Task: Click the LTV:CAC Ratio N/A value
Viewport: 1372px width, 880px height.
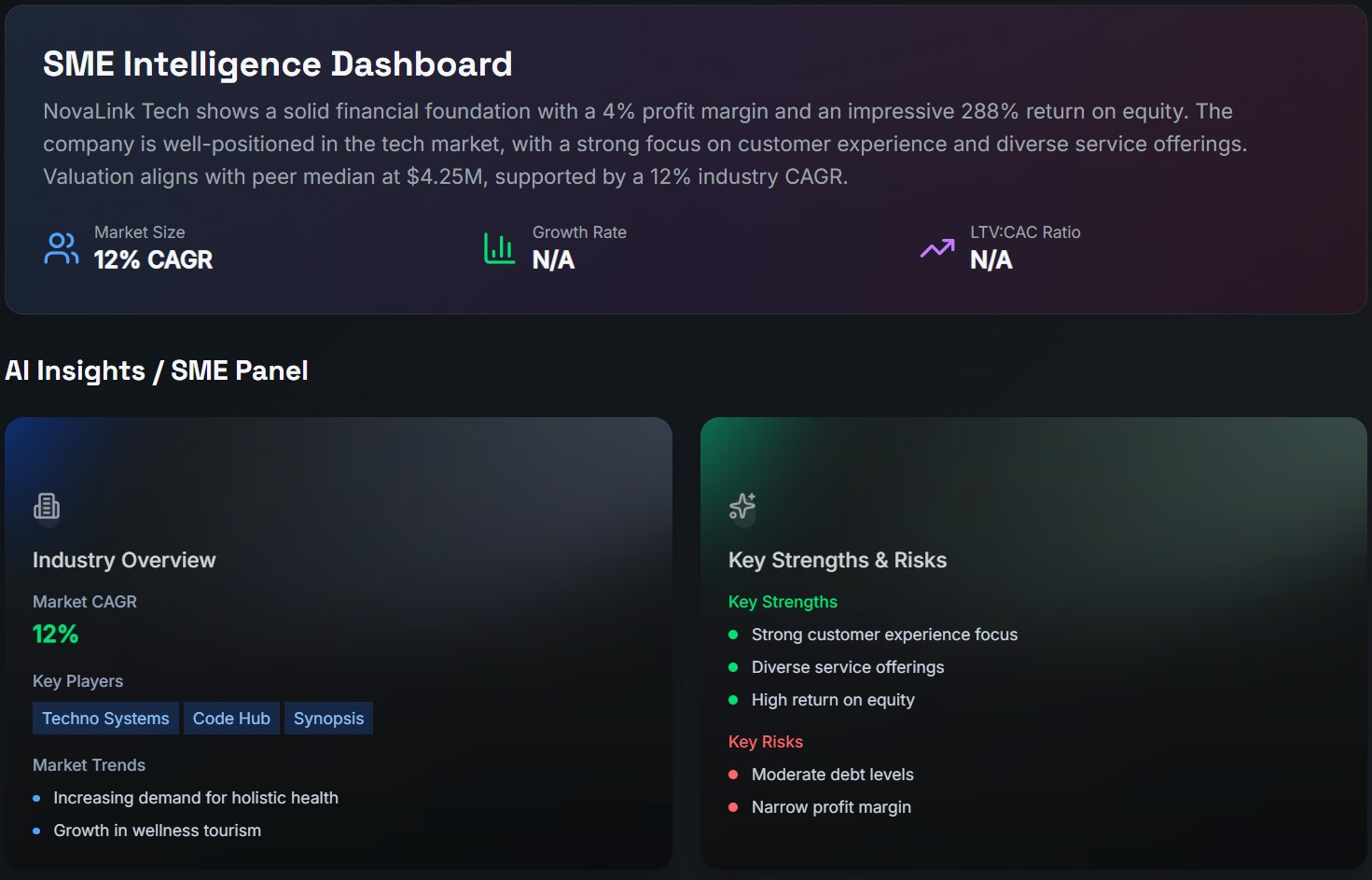Action: coord(991,260)
